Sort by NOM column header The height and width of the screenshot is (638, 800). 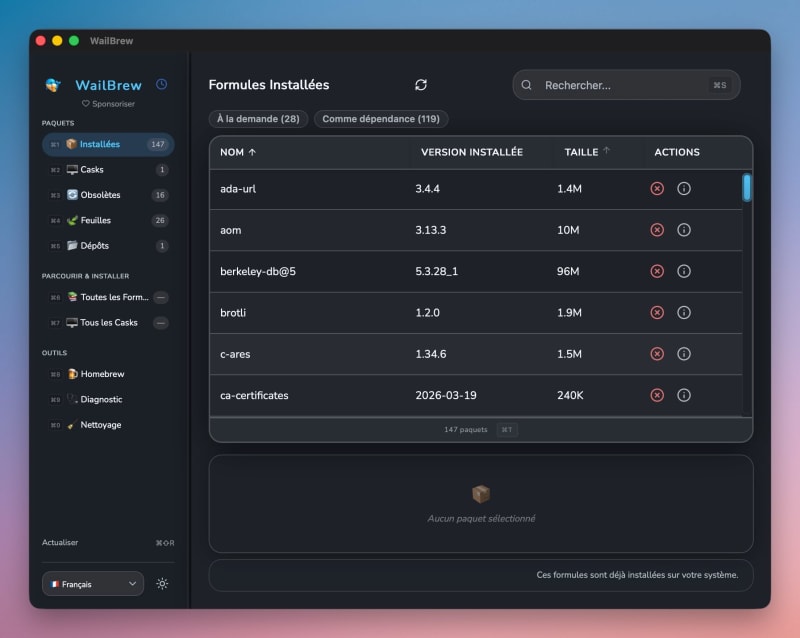[238, 152]
